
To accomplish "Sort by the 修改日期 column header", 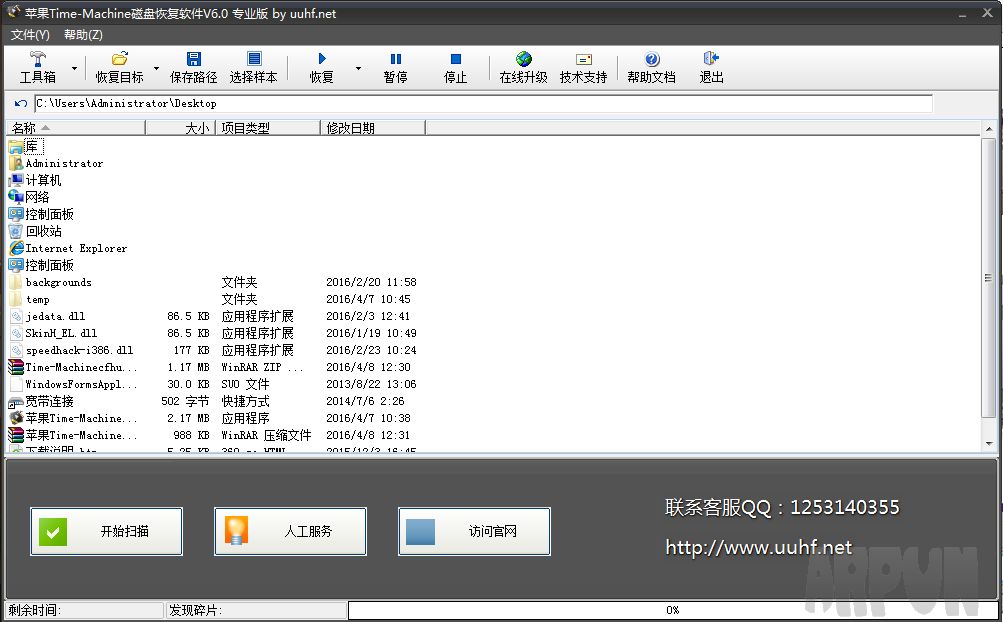I will pos(372,128).
